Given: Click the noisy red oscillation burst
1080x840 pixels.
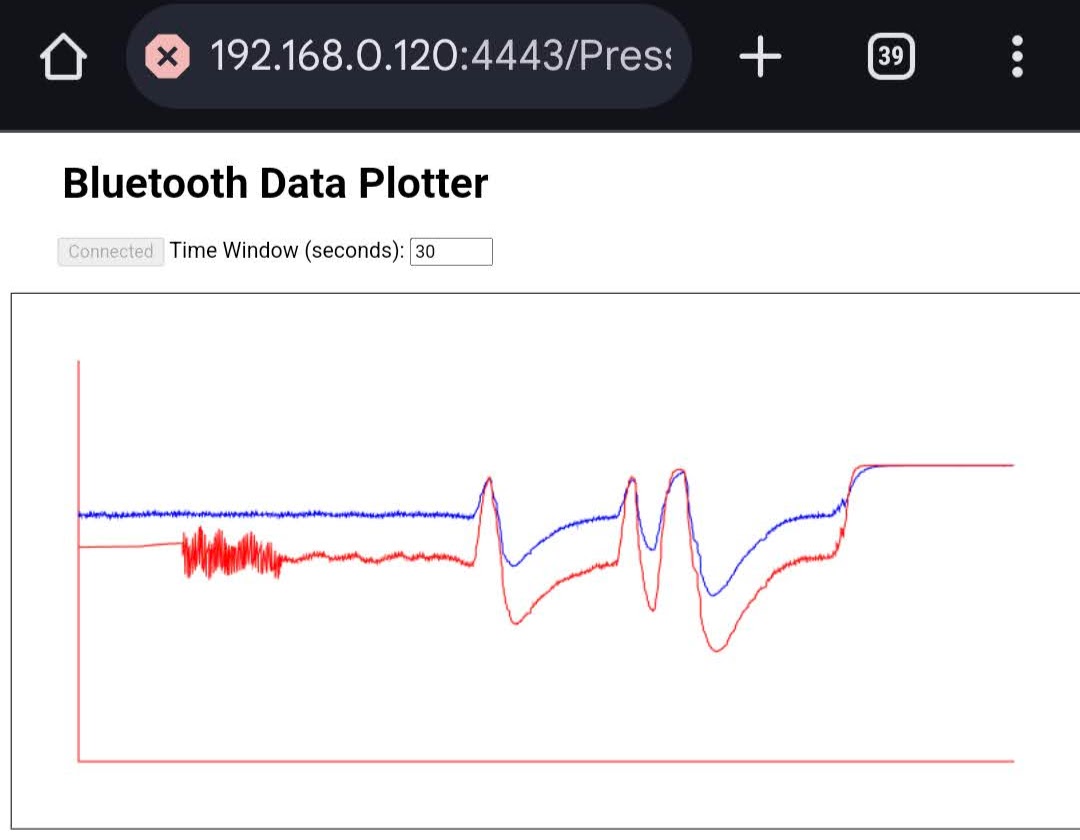Looking at the screenshot, I should tap(230, 555).
